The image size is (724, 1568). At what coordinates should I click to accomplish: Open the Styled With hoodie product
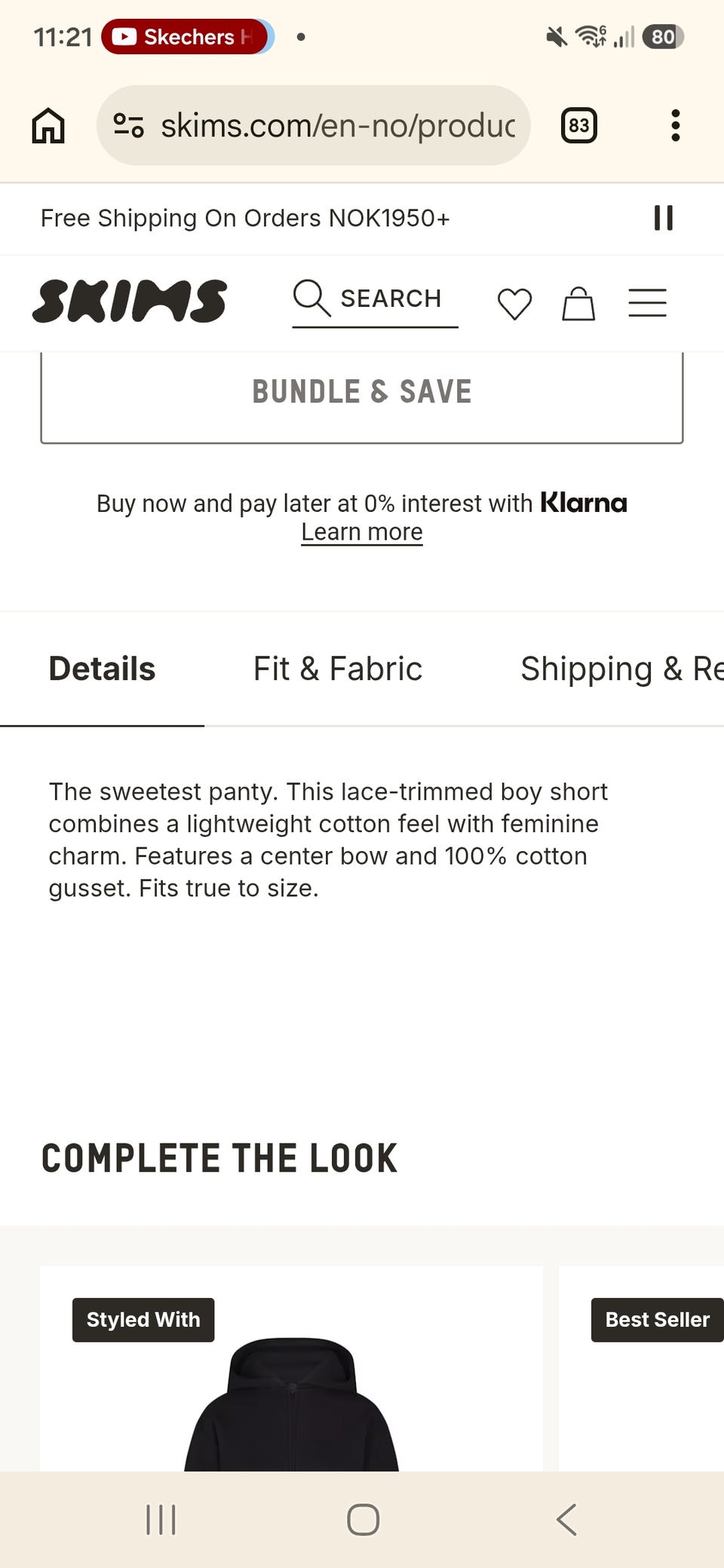click(291, 1369)
